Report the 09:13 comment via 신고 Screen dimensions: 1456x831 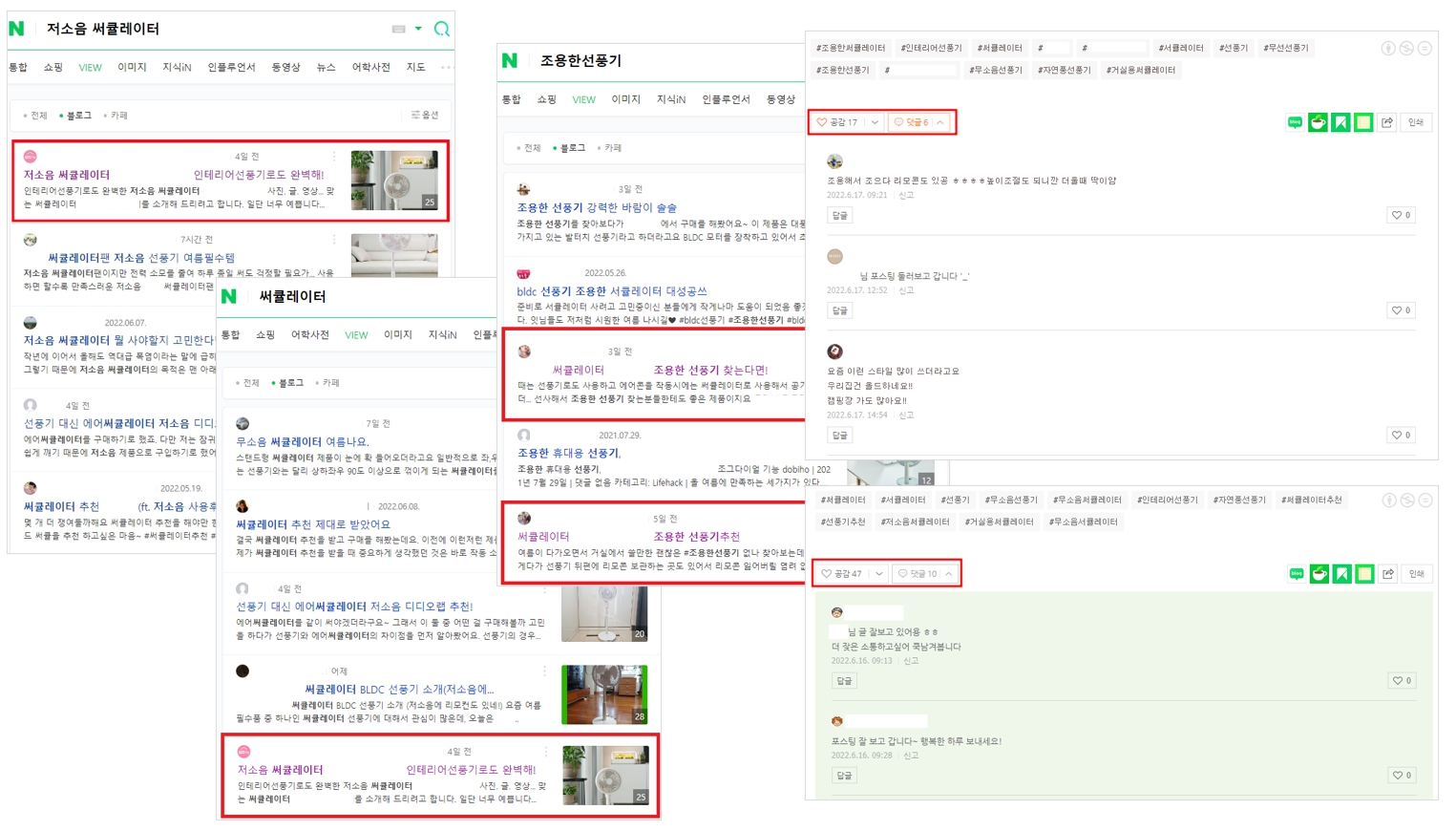tap(911, 661)
